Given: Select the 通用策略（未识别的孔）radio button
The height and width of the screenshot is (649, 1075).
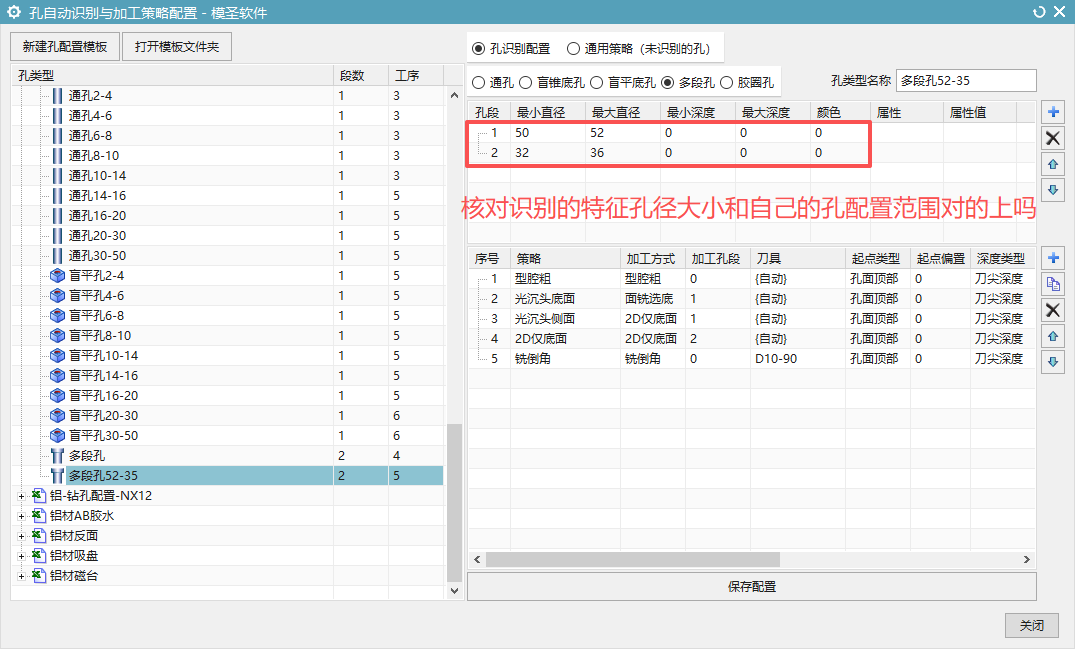Looking at the screenshot, I should coord(573,49).
